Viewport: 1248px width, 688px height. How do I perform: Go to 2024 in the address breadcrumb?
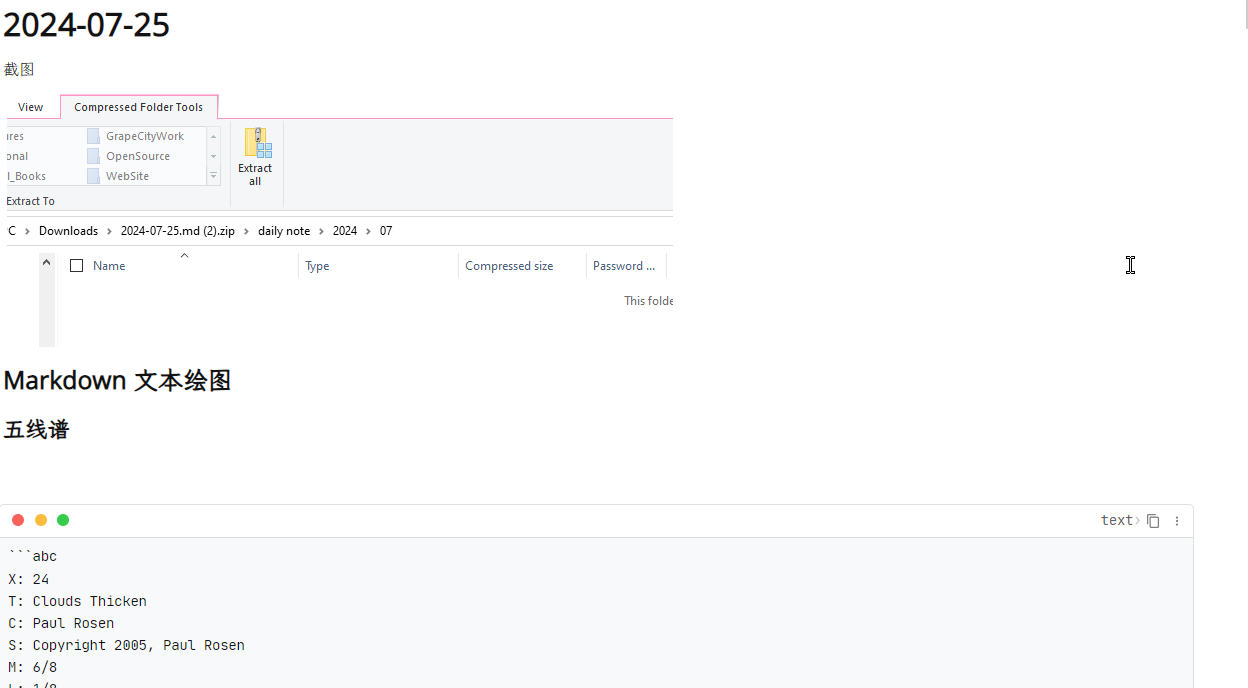[x=345, y=231]
